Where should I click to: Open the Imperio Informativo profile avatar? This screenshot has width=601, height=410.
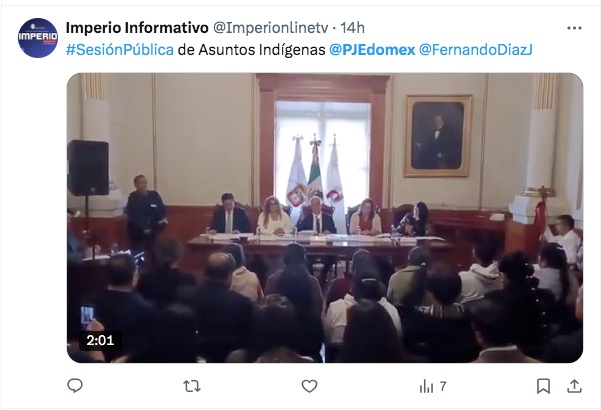coord(38,38)
